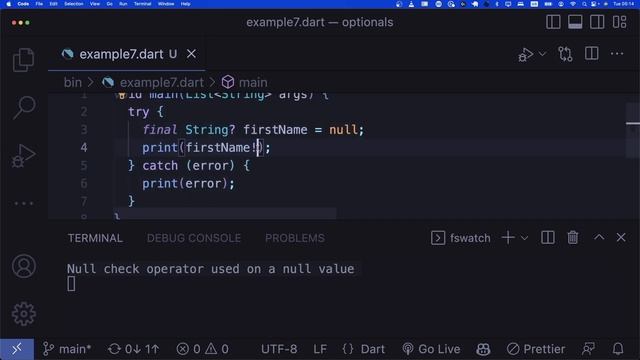Image resolution: width=640 pixels, height=360 pixels.
Task: Show additional views ellipsis in activity bar
Action: click(24, 203)
